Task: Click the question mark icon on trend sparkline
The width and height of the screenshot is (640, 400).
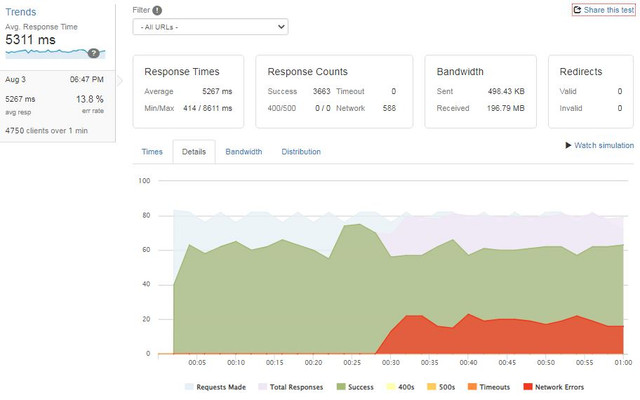Action: (x=93, y=53)
